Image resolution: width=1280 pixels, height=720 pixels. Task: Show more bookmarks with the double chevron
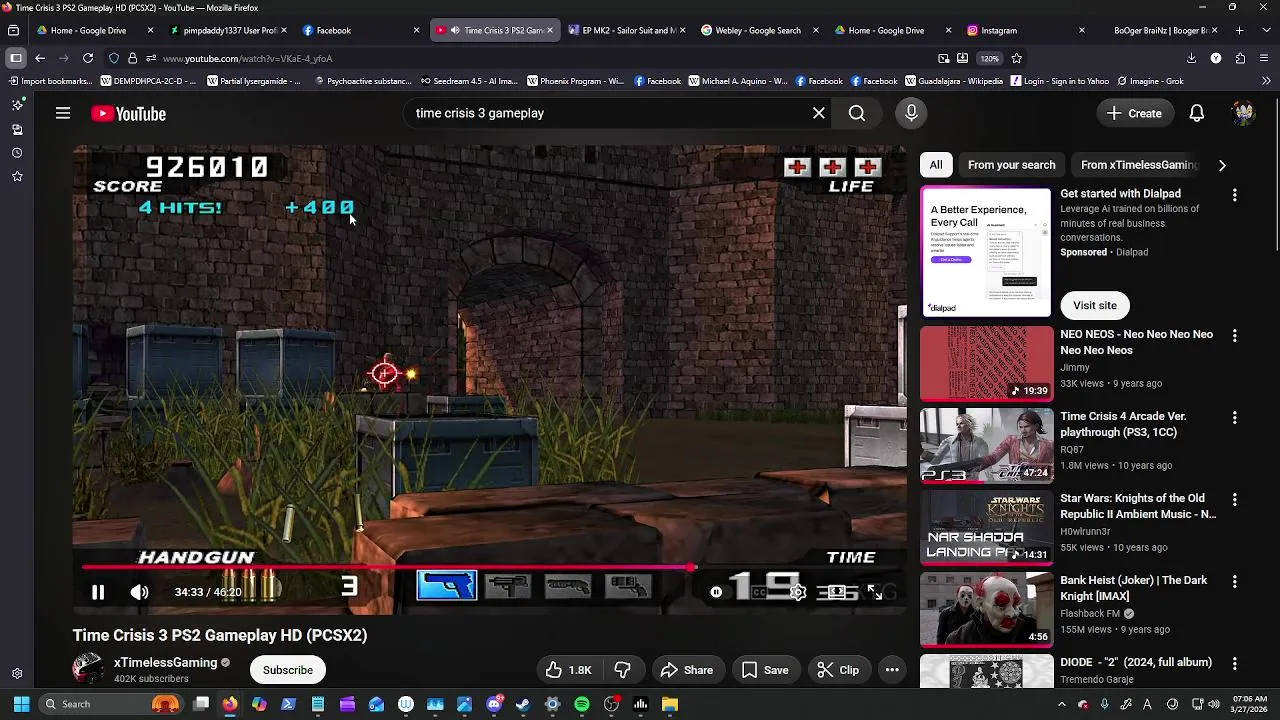[x=1268, y=81]
